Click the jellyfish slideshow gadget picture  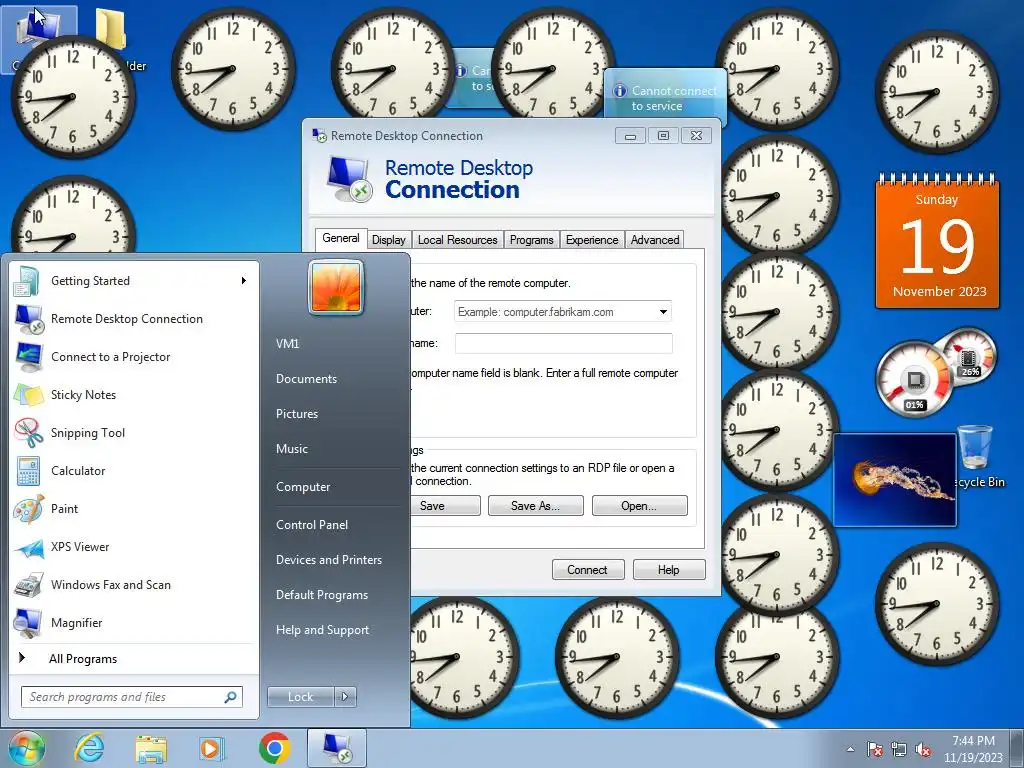[x=895, y=479]
